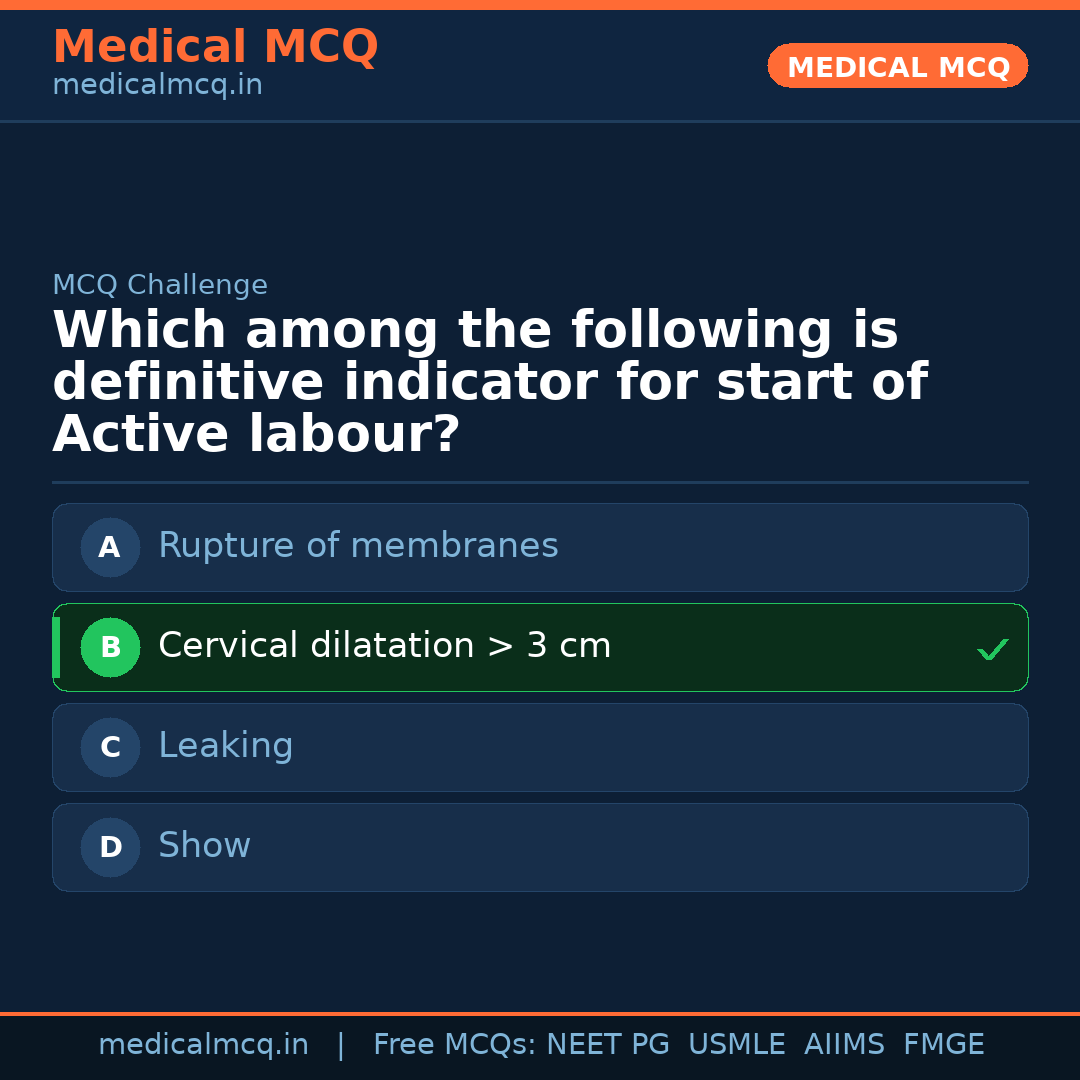The height and width of the screenshot is (1080, 1080).
Task: Click the medicalmcq.in link under the logo
Action: (x=157, y=84)
